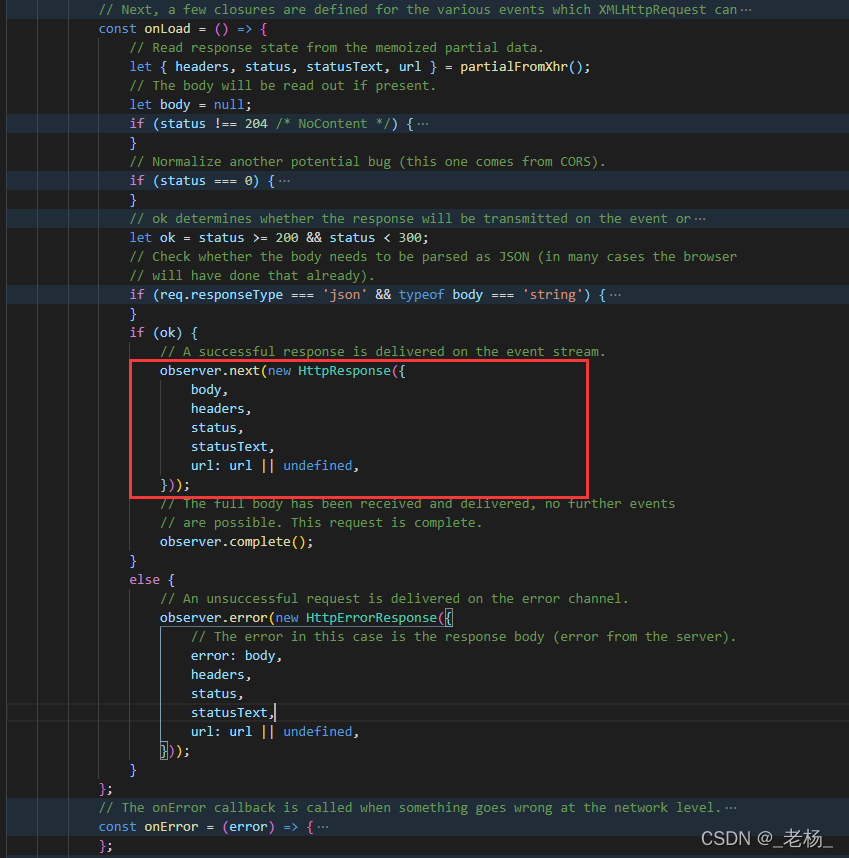Click '300' in the ok assignment
This screenshot has height=858, width=849.
point(410,238)
